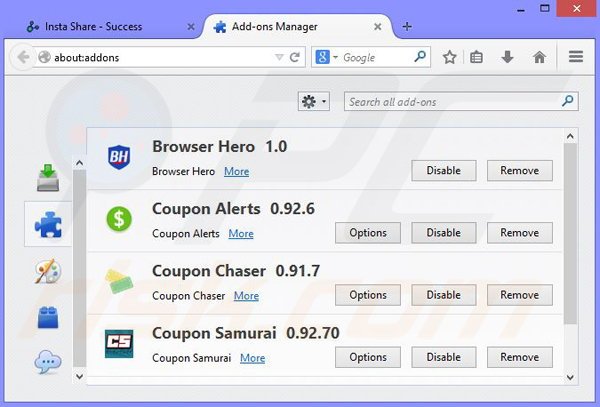This screenshot has width=600, height=407.
Task: Open More link for Browser Hero
Action: pos(236,171)
